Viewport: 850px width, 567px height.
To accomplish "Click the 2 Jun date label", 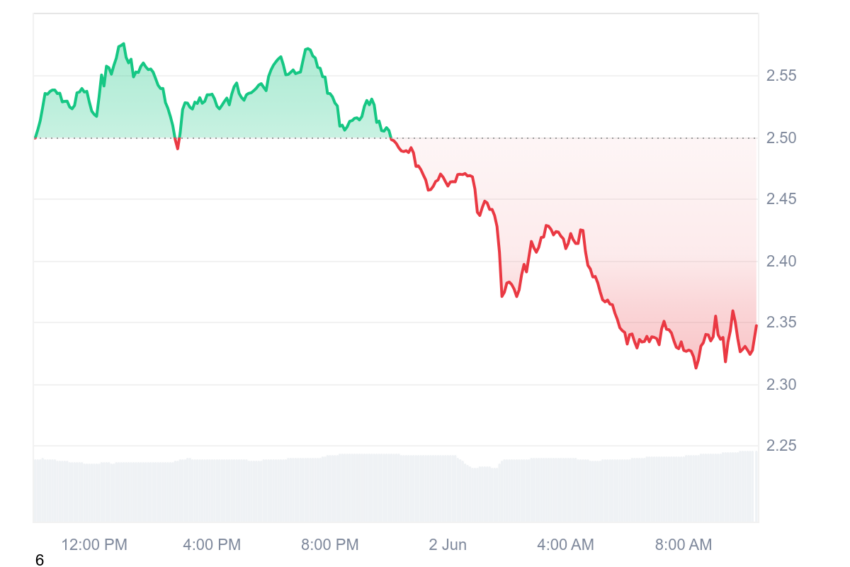I will (x=447, y=544).
